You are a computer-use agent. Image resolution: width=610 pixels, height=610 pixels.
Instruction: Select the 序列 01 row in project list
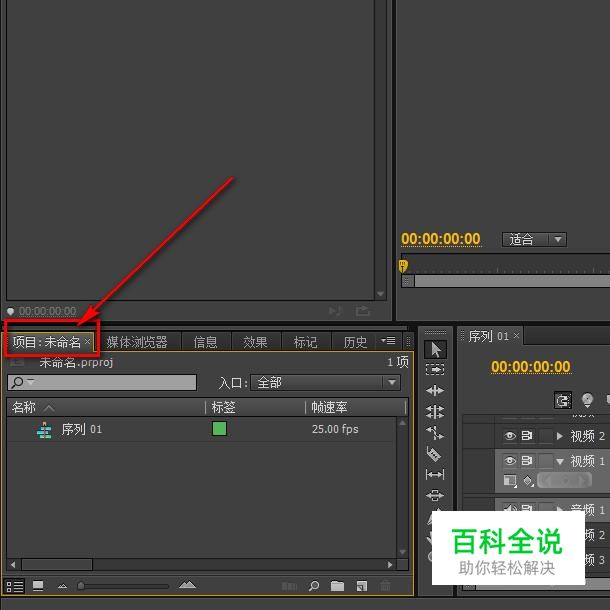202,429
